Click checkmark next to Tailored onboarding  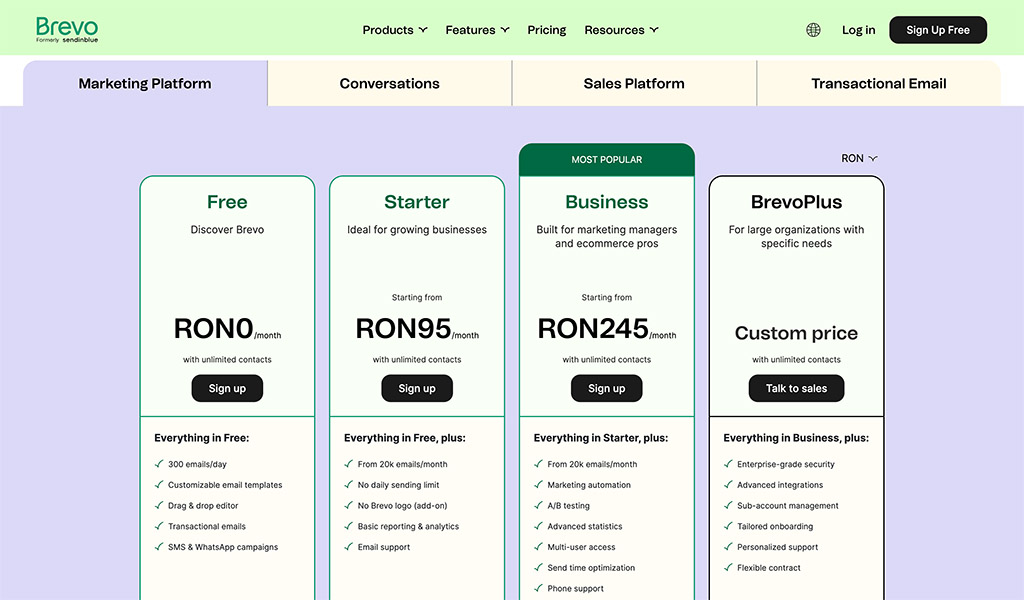728,526
